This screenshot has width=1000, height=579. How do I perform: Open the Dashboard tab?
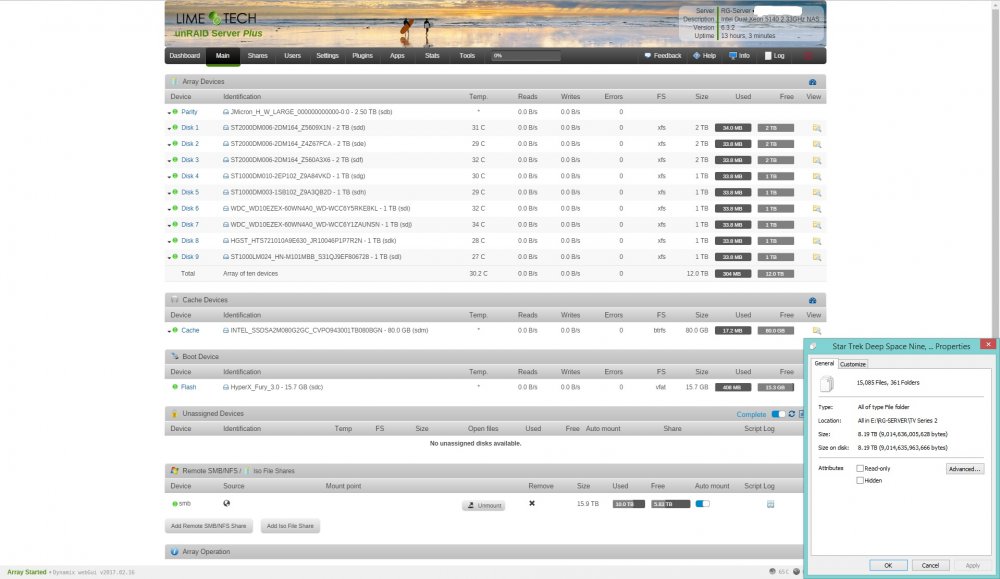coord(184,55)
